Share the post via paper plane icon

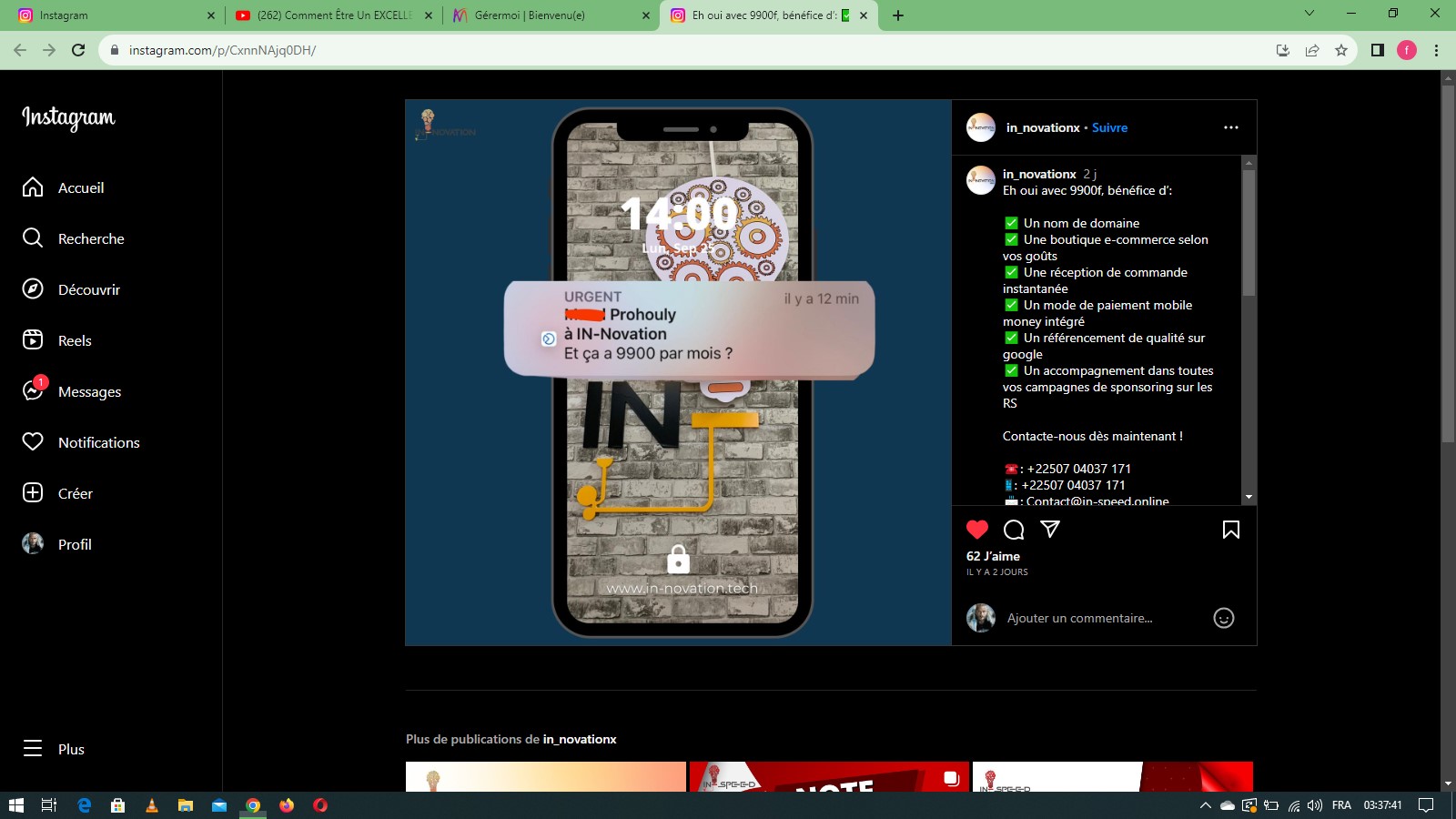pos(1050,530)
